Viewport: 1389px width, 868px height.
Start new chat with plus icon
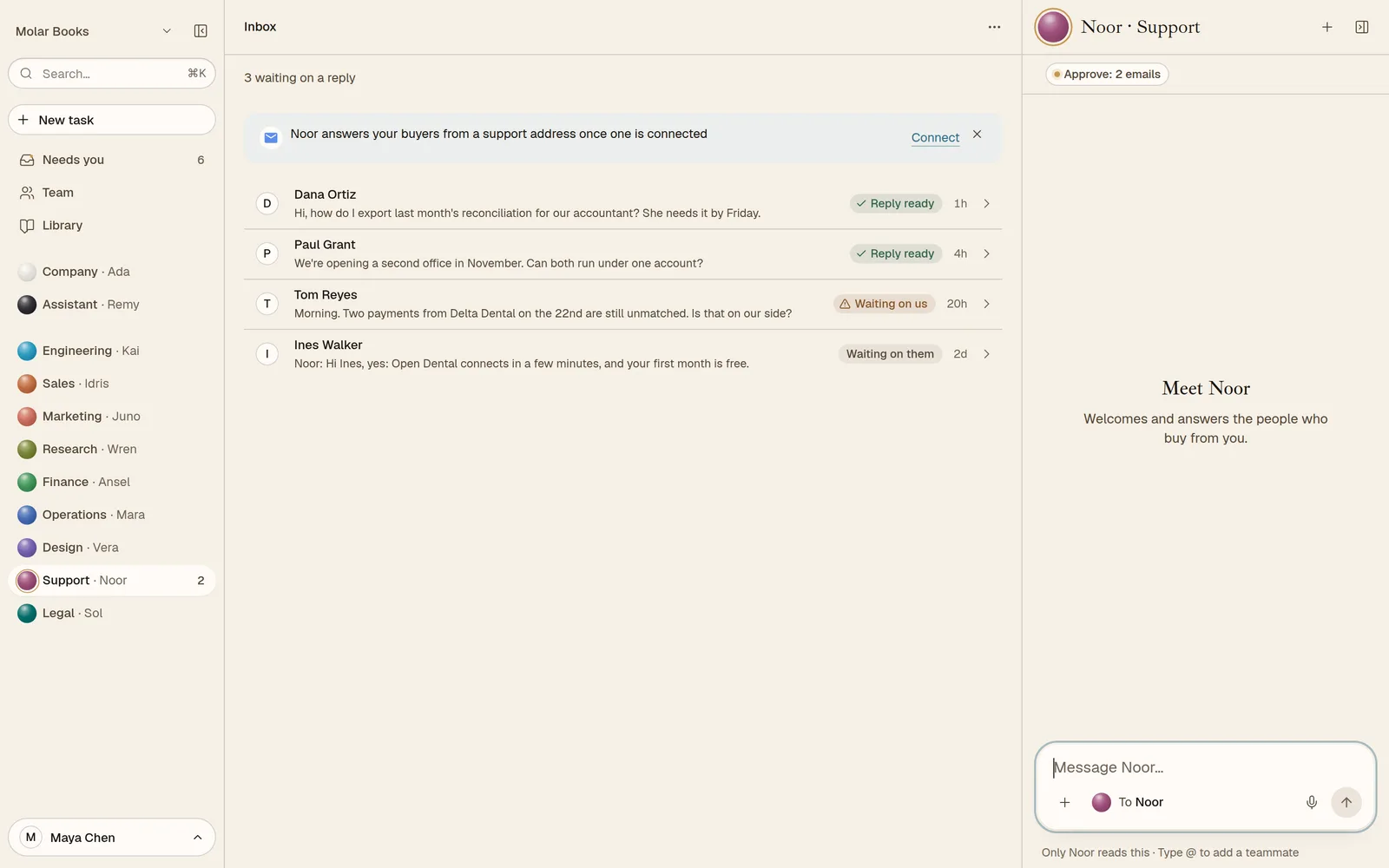tap(1326, 28)
